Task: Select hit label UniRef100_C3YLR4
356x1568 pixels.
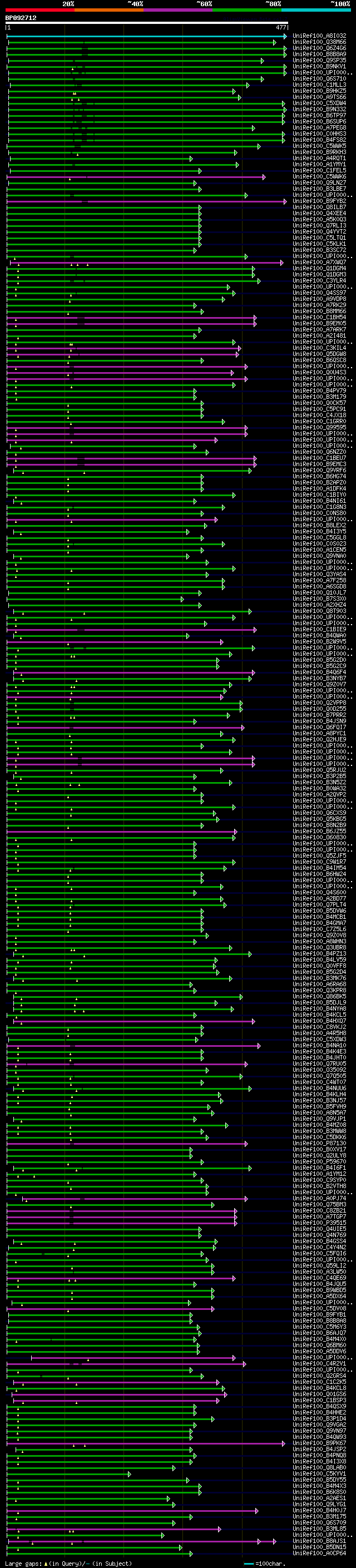Action: click(319, 280)
